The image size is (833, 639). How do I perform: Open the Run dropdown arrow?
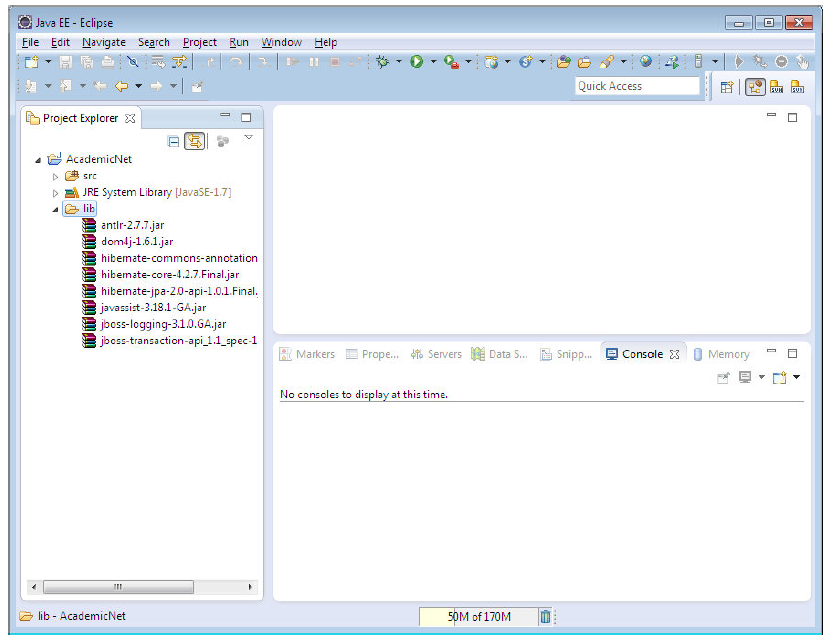(x=433, y=62)
